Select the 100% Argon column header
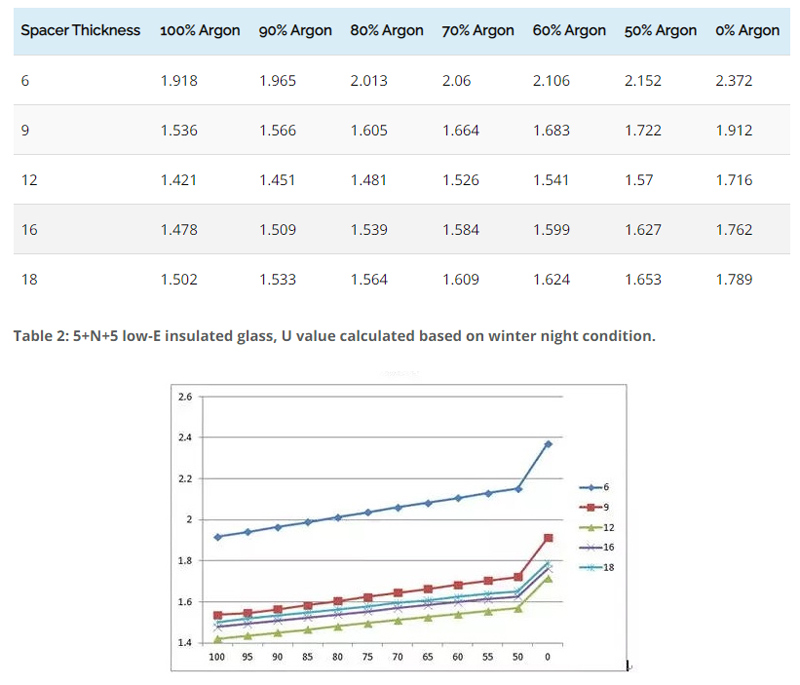Viewport: 800px width, 685px height. pos(200,31)
